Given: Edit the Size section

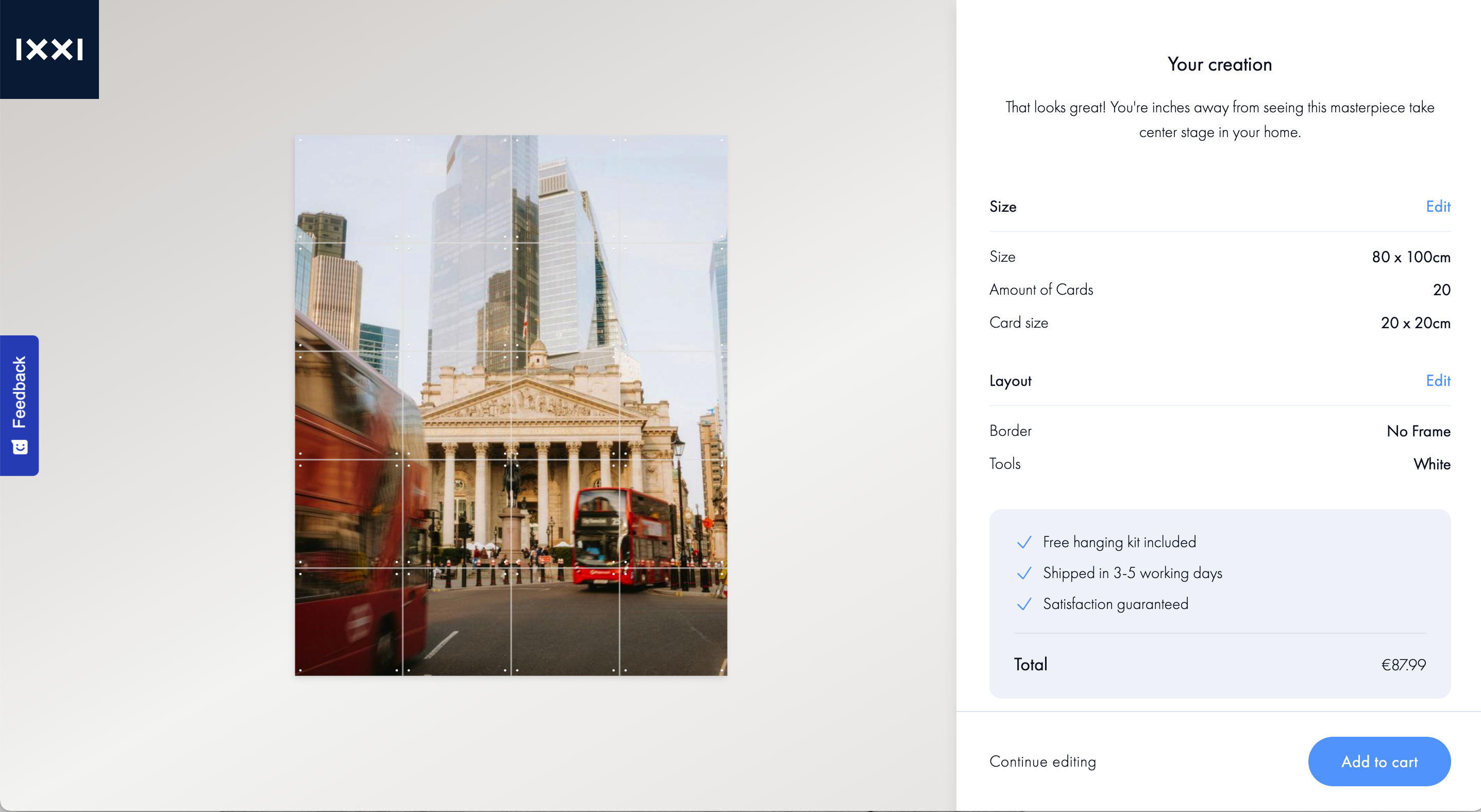Looking at the screenshot, I should pyautogui.click(x=1438, y=206).
